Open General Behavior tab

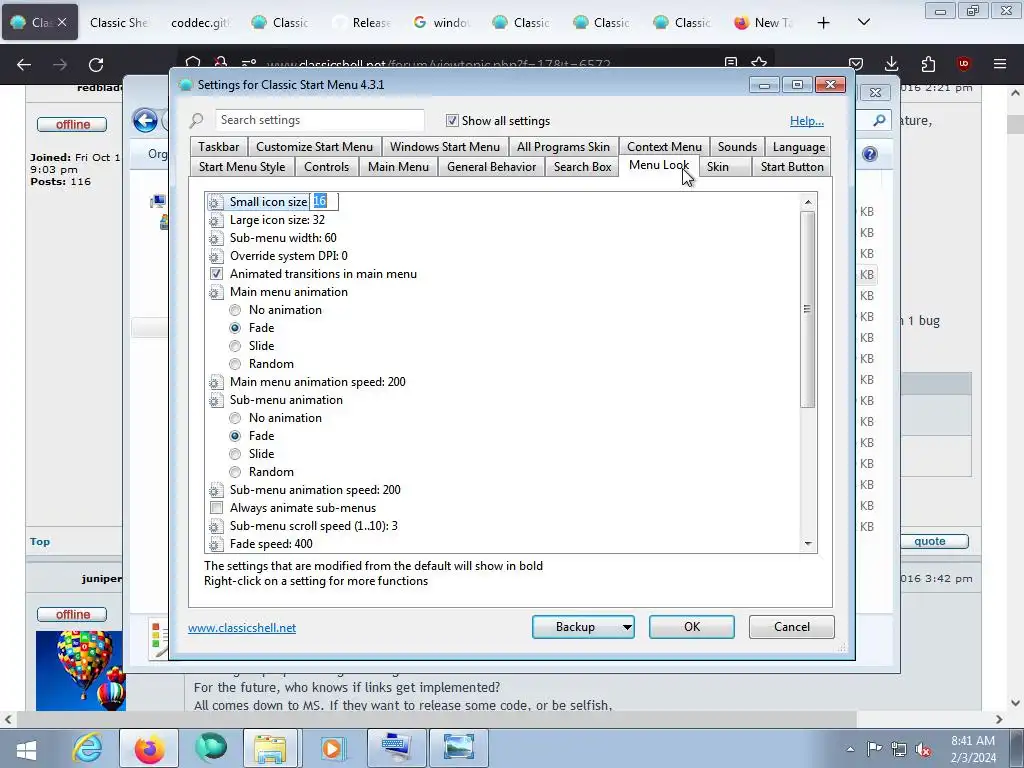492,167
